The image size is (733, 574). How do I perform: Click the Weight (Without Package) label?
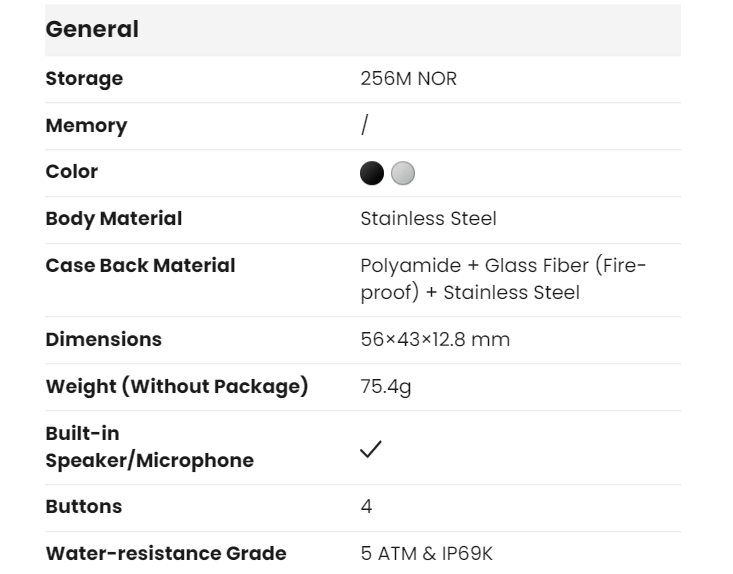(177, 387)
